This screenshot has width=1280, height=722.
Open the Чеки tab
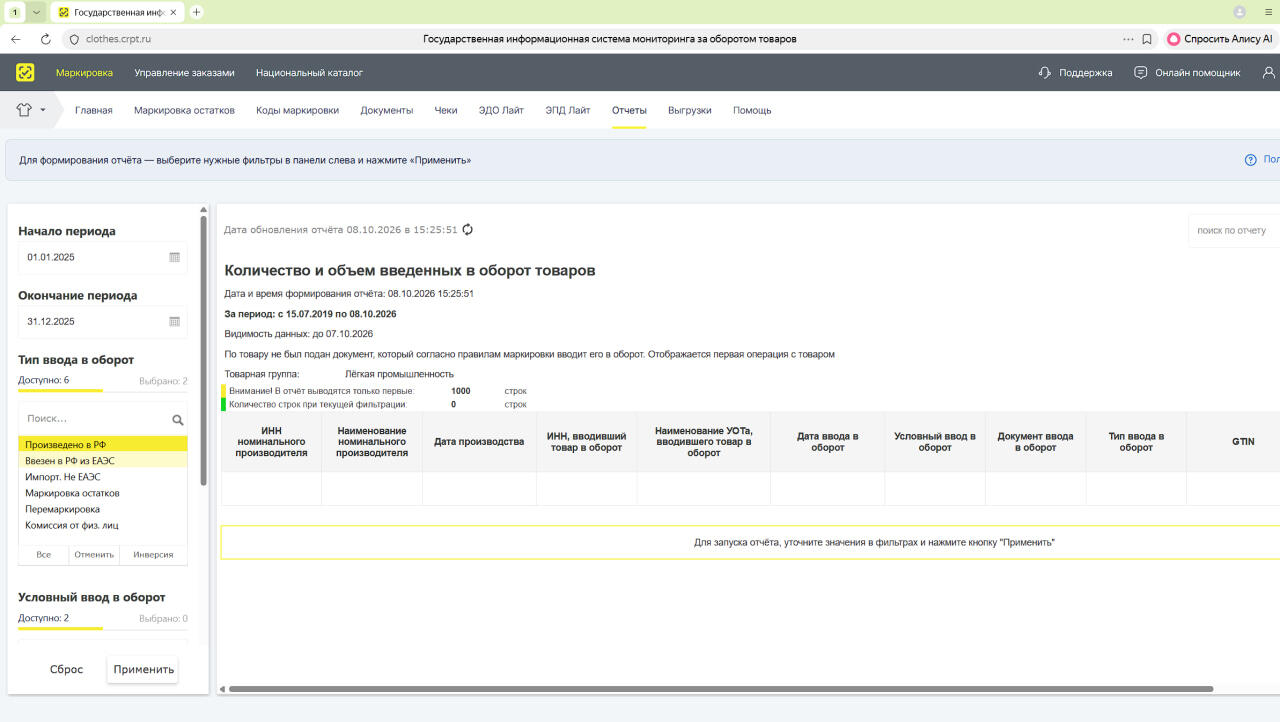[446, 110]
